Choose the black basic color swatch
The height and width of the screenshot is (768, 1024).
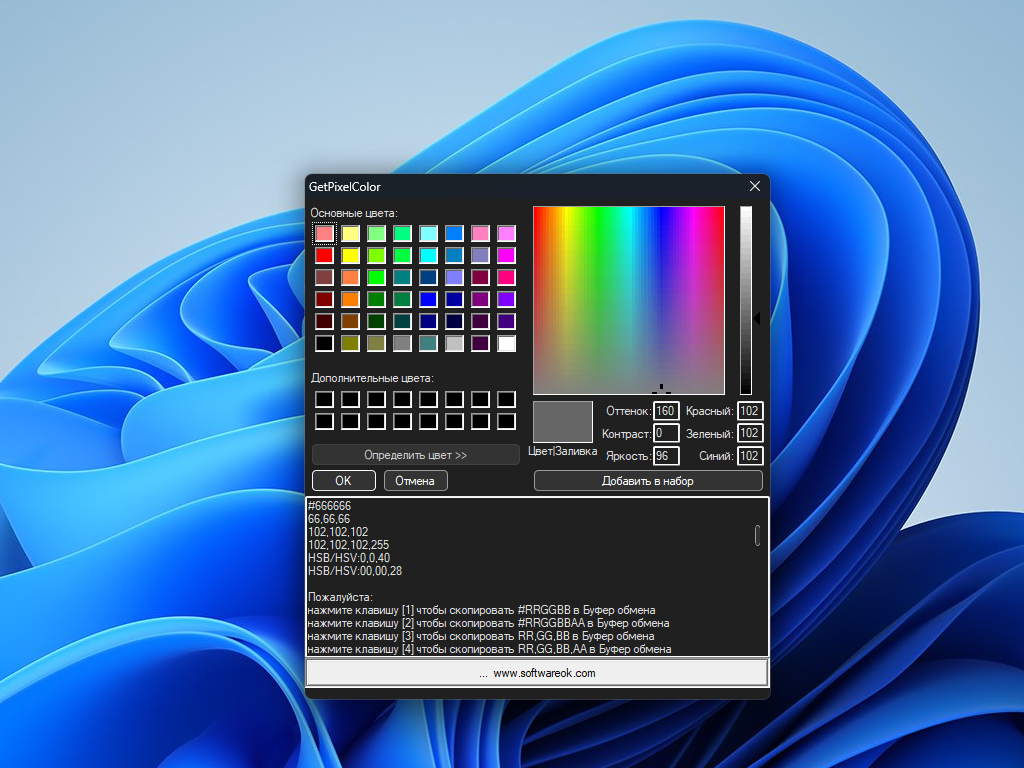click(x=324, y=343)
